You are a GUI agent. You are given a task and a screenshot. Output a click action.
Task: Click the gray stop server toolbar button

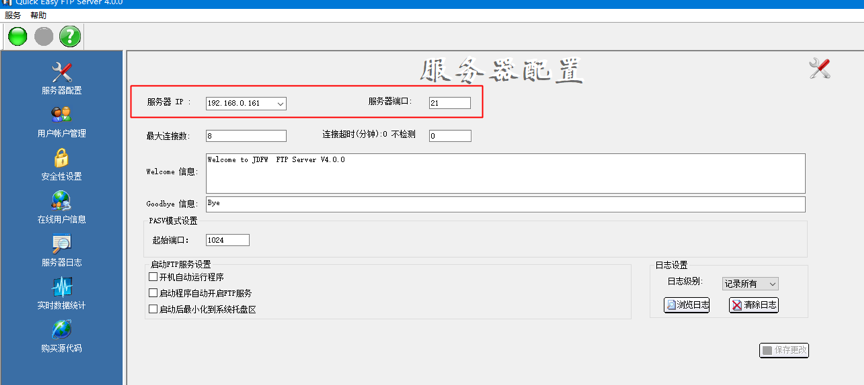click(44, 36)
